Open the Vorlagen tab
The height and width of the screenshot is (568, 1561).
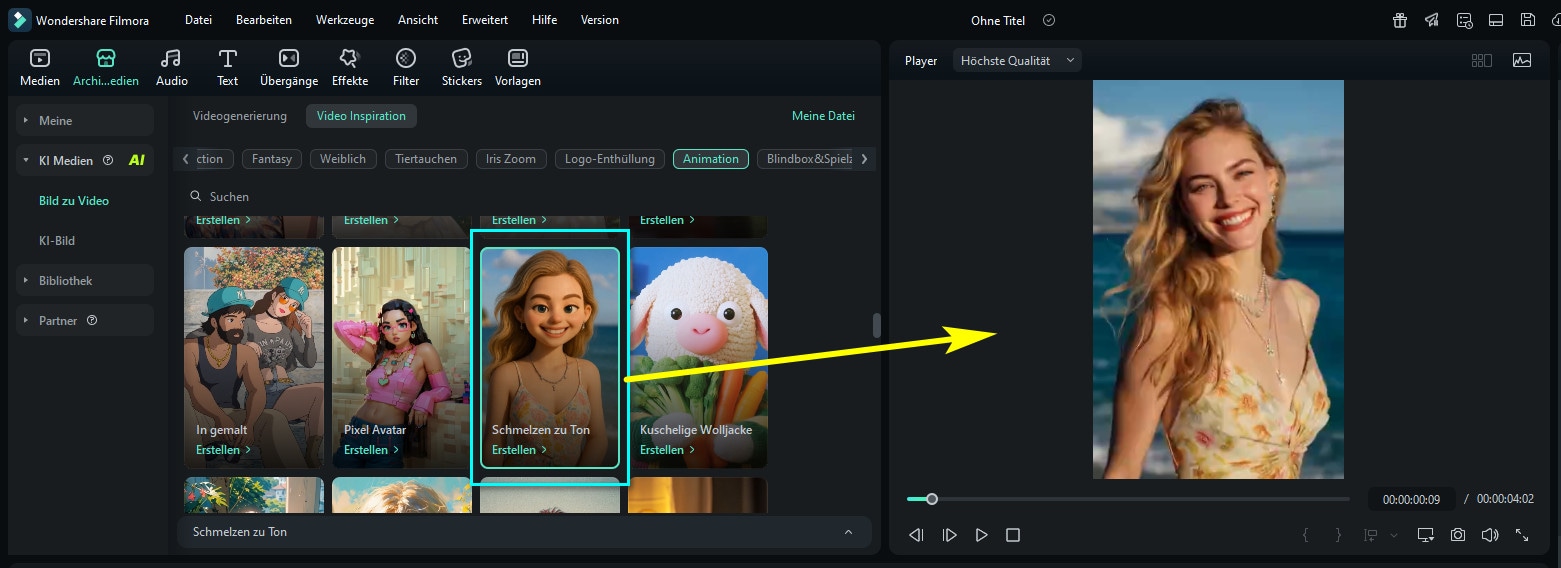tap(518, 68)
